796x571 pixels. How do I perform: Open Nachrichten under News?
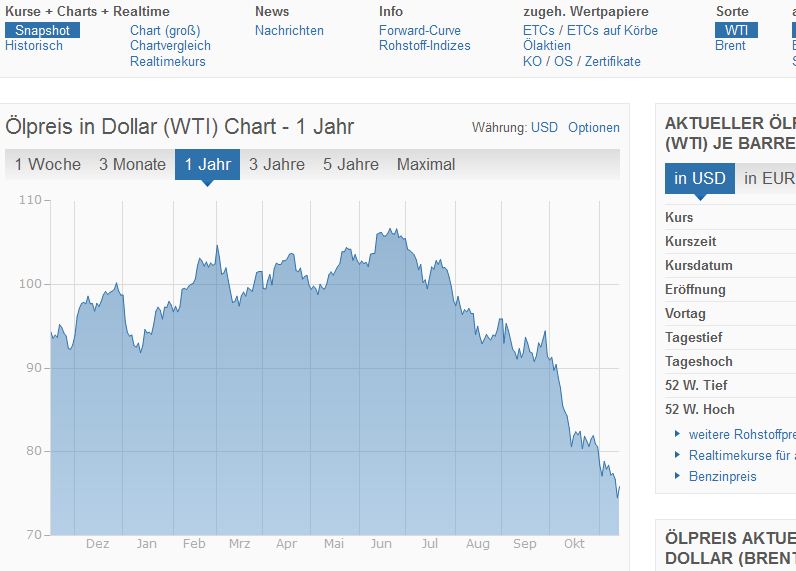coord(289,30)
